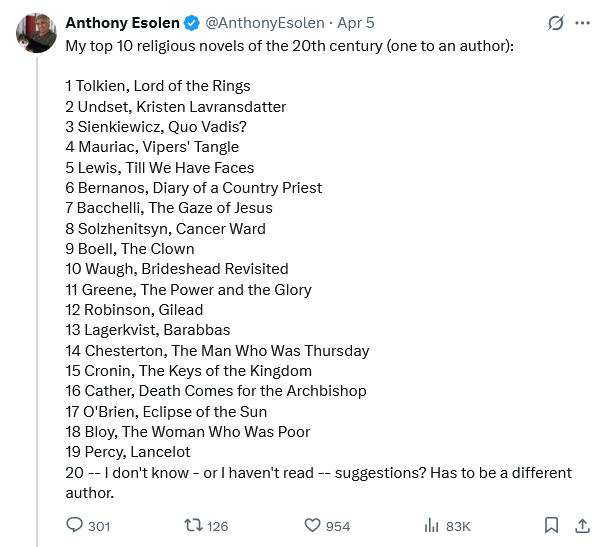Click the Grok explain icon
609x547 pixels.
555,23
